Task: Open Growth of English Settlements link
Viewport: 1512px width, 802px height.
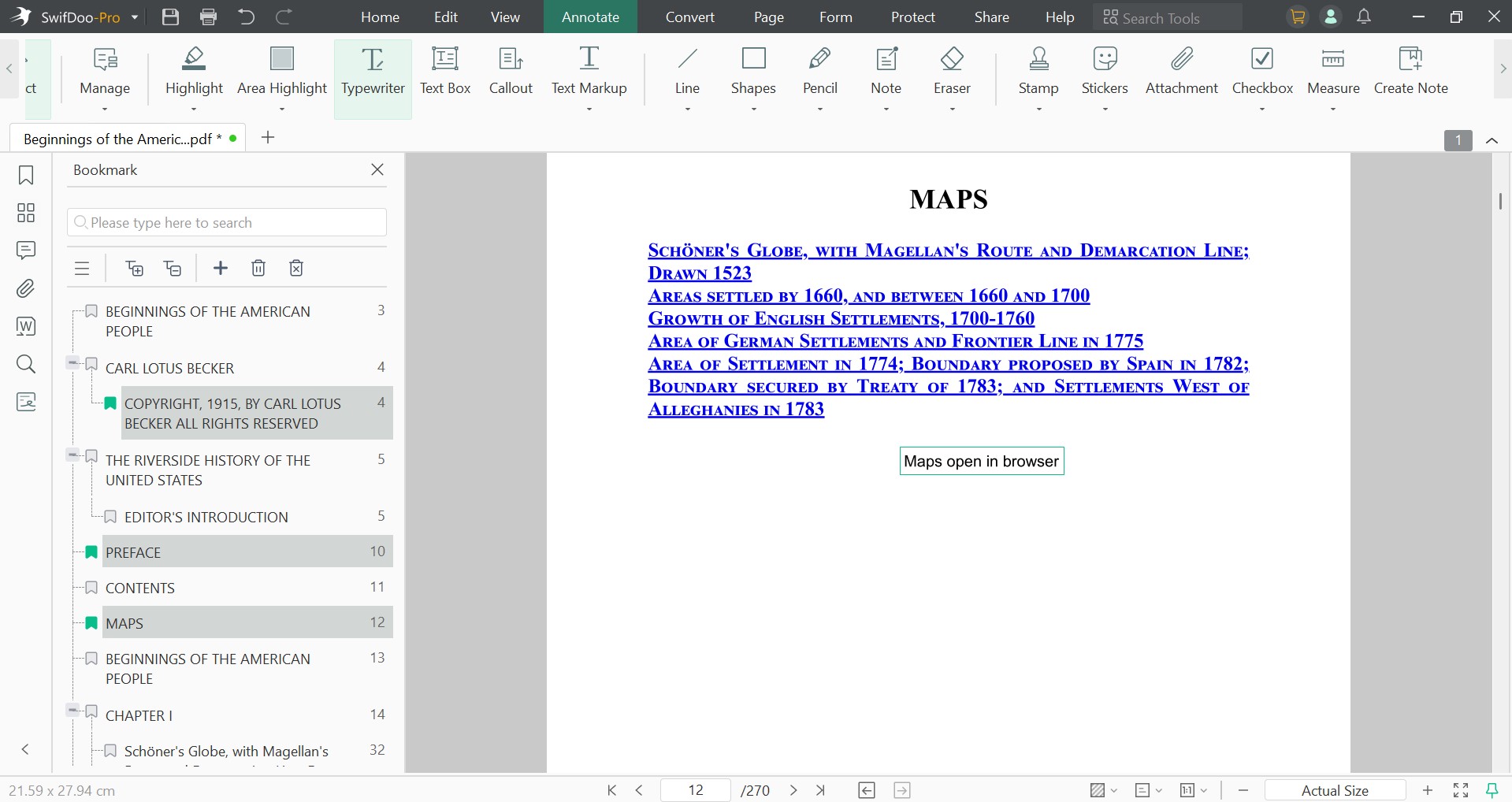Action: coord(841,319)
